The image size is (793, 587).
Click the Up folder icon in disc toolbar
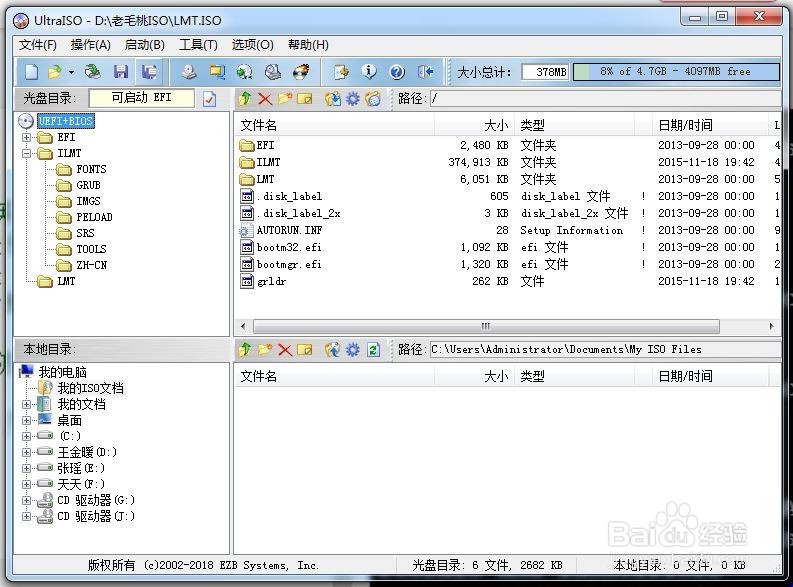click(x=245, y=98)
